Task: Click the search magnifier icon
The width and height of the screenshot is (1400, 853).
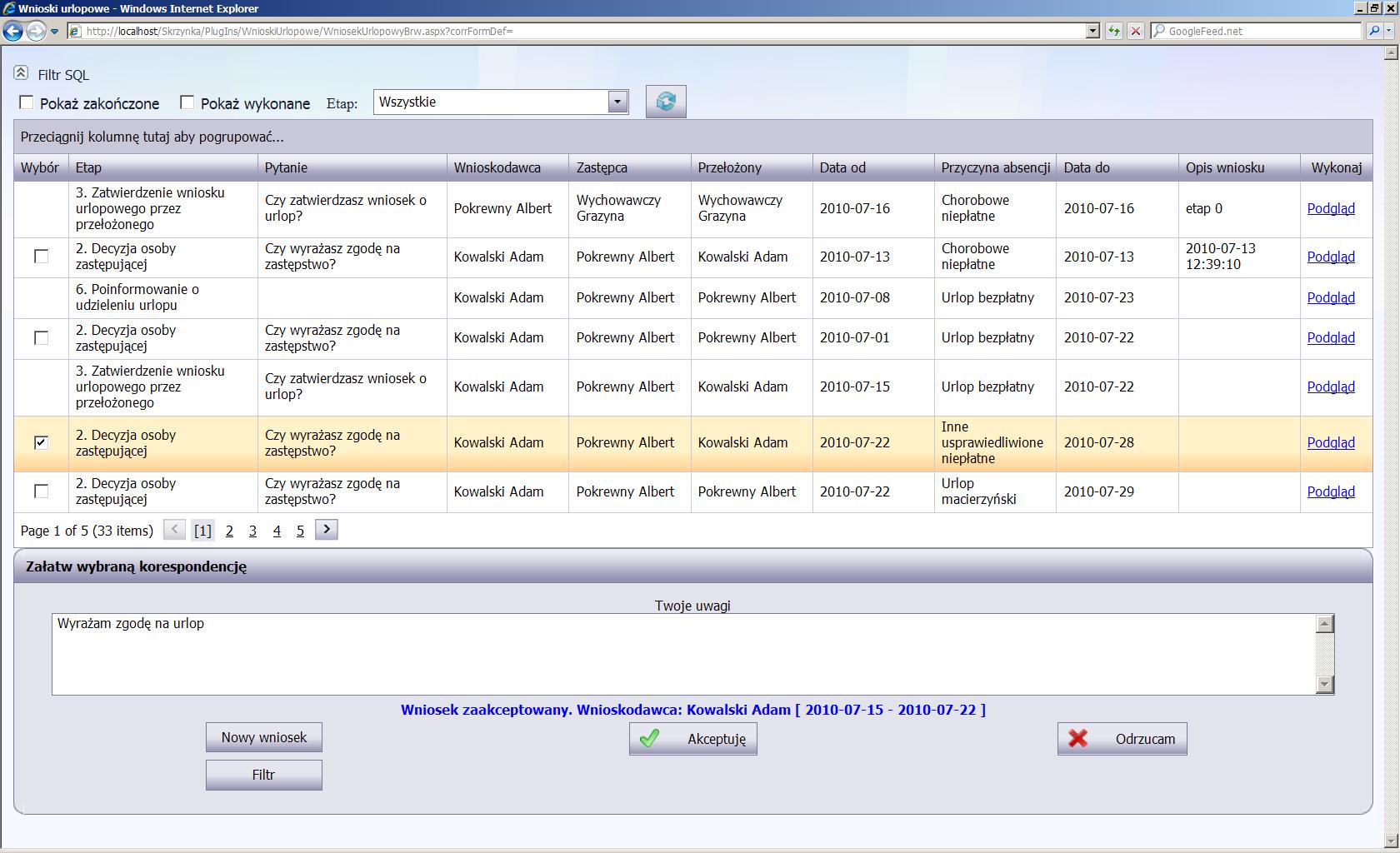Action: click(1374, 31)
